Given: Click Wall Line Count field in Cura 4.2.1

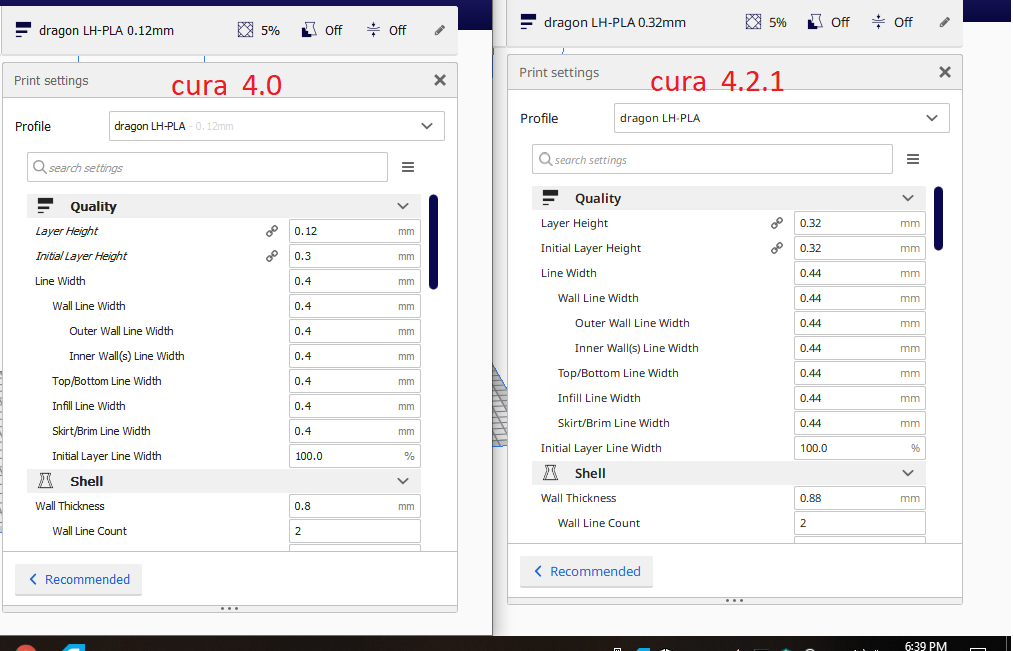Looking at the screenshot, I should [859, 523].
